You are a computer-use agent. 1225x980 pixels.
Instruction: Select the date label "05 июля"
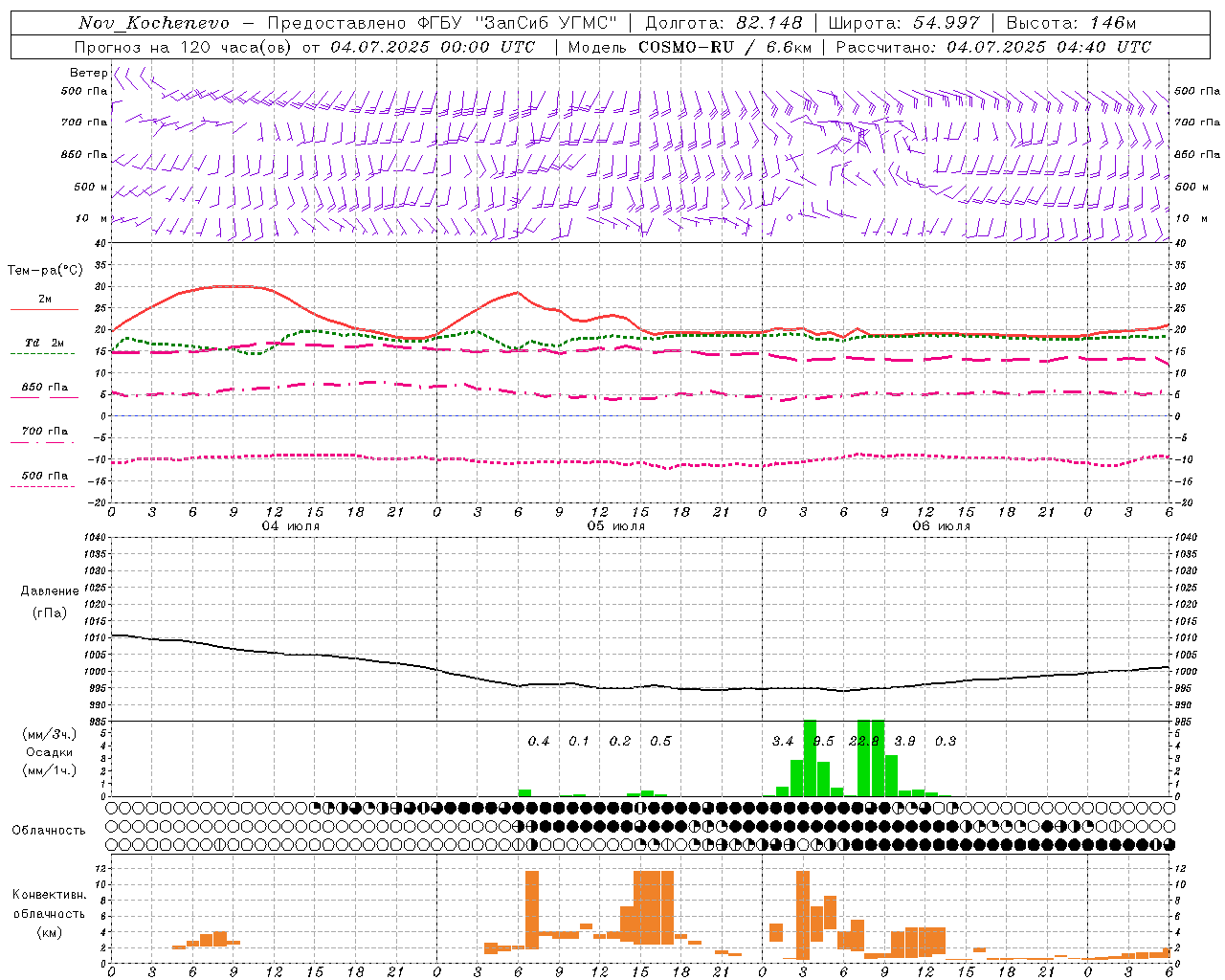(x=616, y=526)
